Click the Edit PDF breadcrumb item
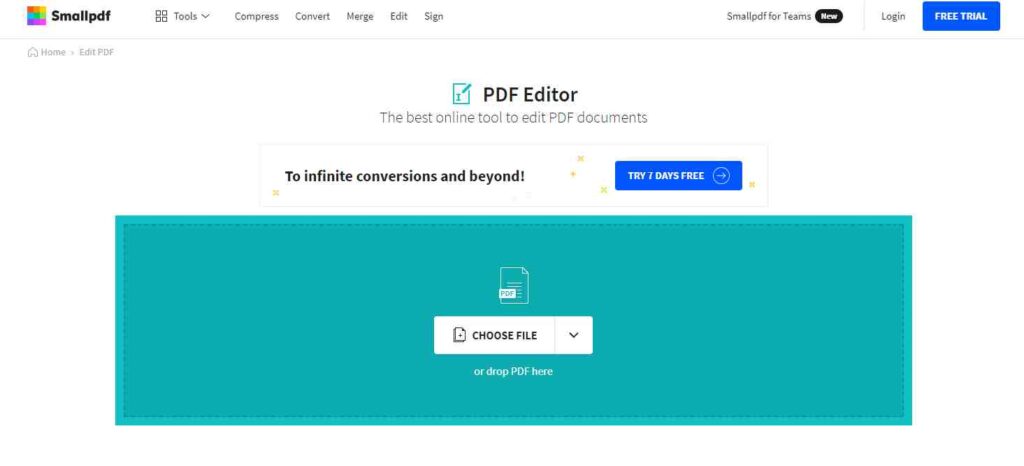Screen dimensions: 1024x466 click(96, 52)
